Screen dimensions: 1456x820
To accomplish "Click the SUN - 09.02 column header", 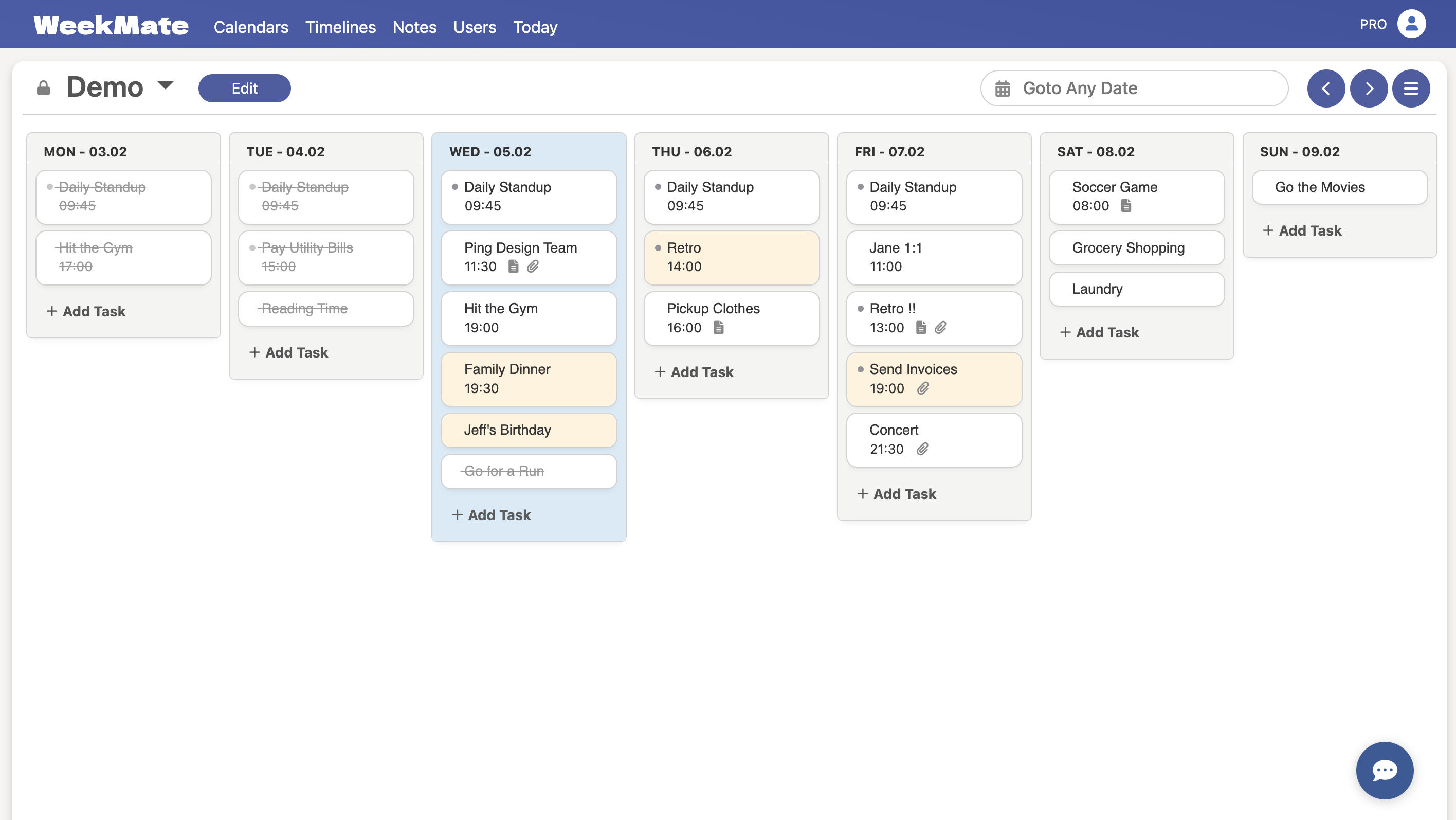I will pos(1299,152).
